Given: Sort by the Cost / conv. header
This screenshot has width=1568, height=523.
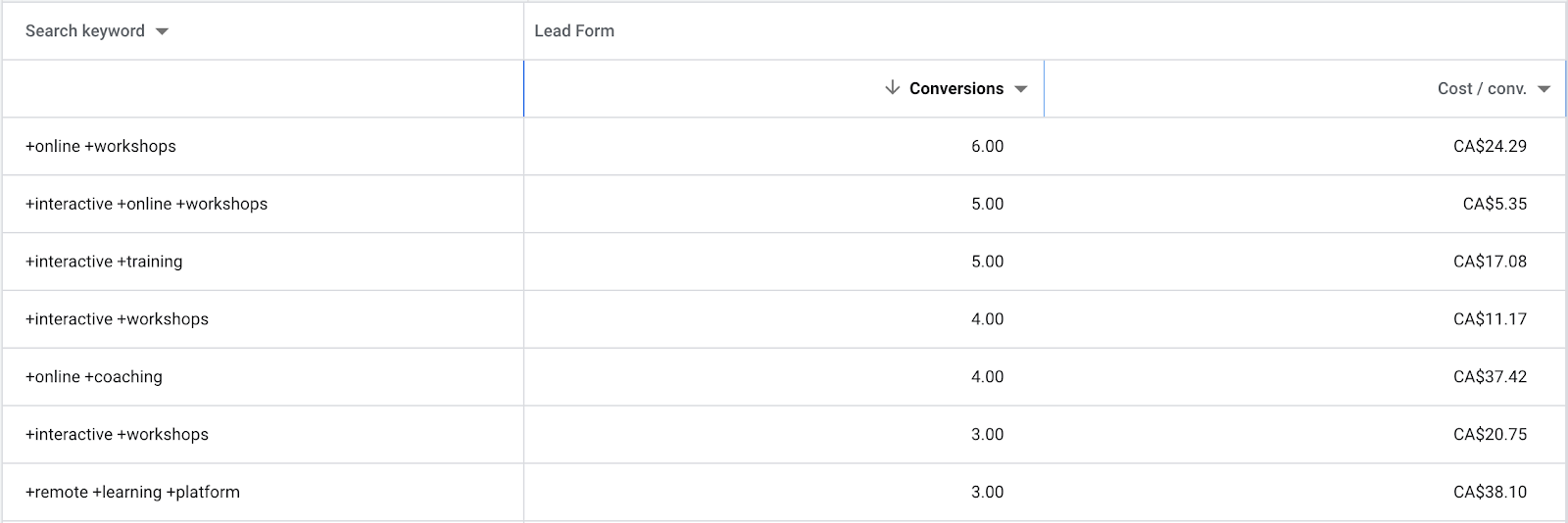Looking at the screenshot, I should (x=1482, y=88).
